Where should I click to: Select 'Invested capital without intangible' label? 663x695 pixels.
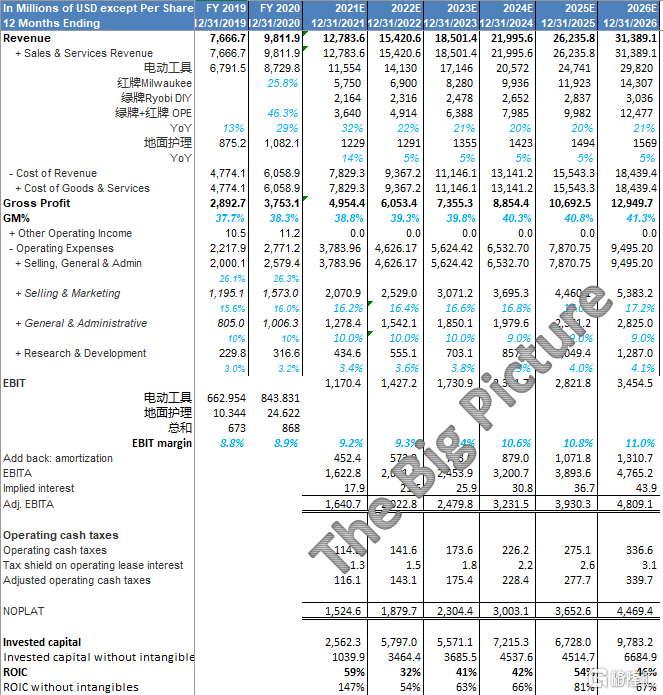click(98, 657)
